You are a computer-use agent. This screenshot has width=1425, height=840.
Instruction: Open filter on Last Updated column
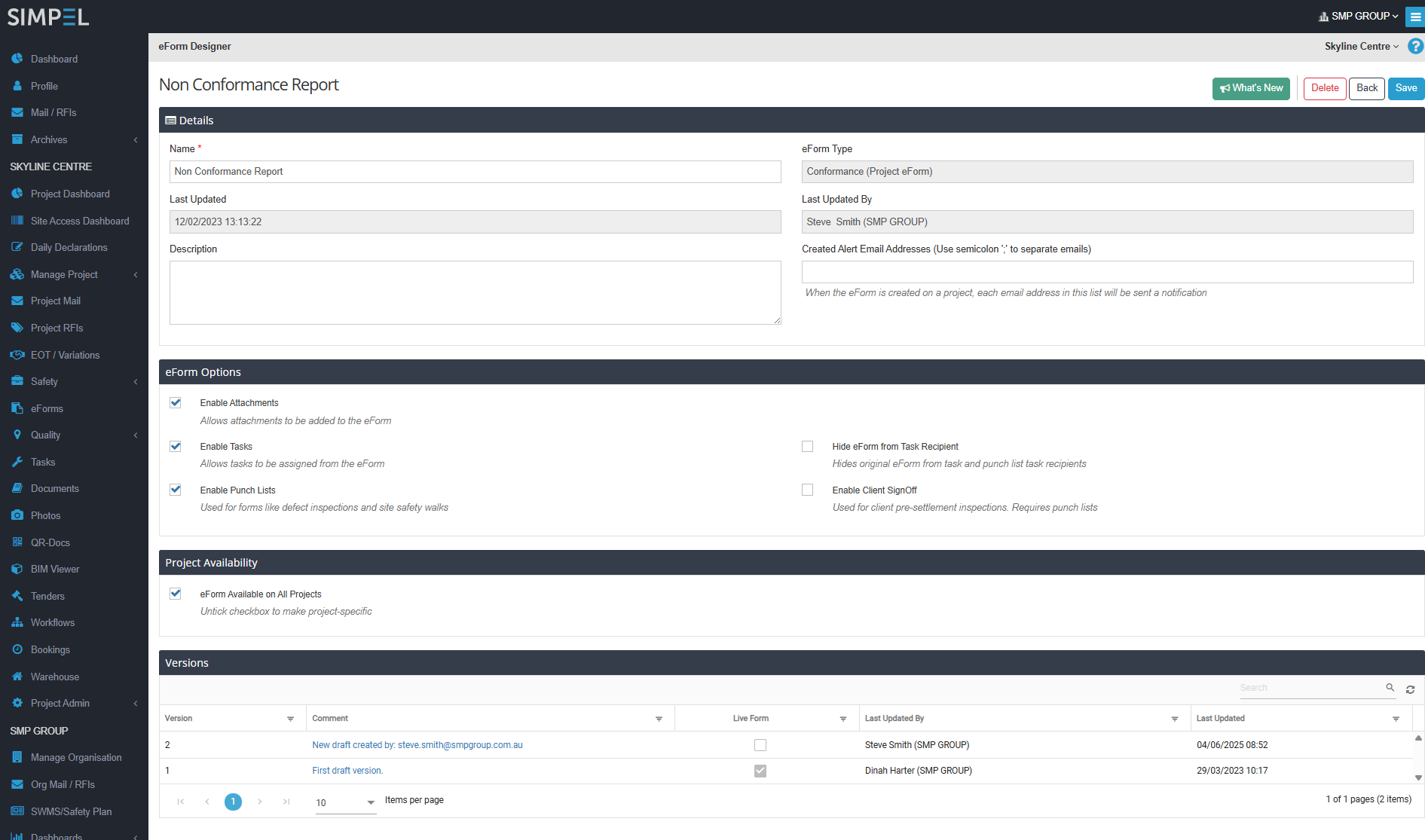(x=1396, y=719)
